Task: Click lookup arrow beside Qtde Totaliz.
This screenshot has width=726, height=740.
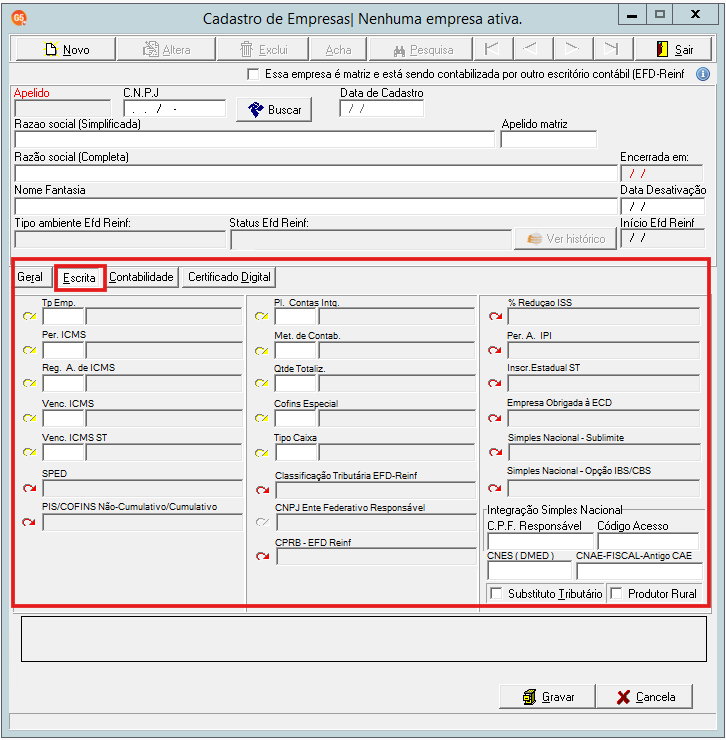Action: (262, 383)
